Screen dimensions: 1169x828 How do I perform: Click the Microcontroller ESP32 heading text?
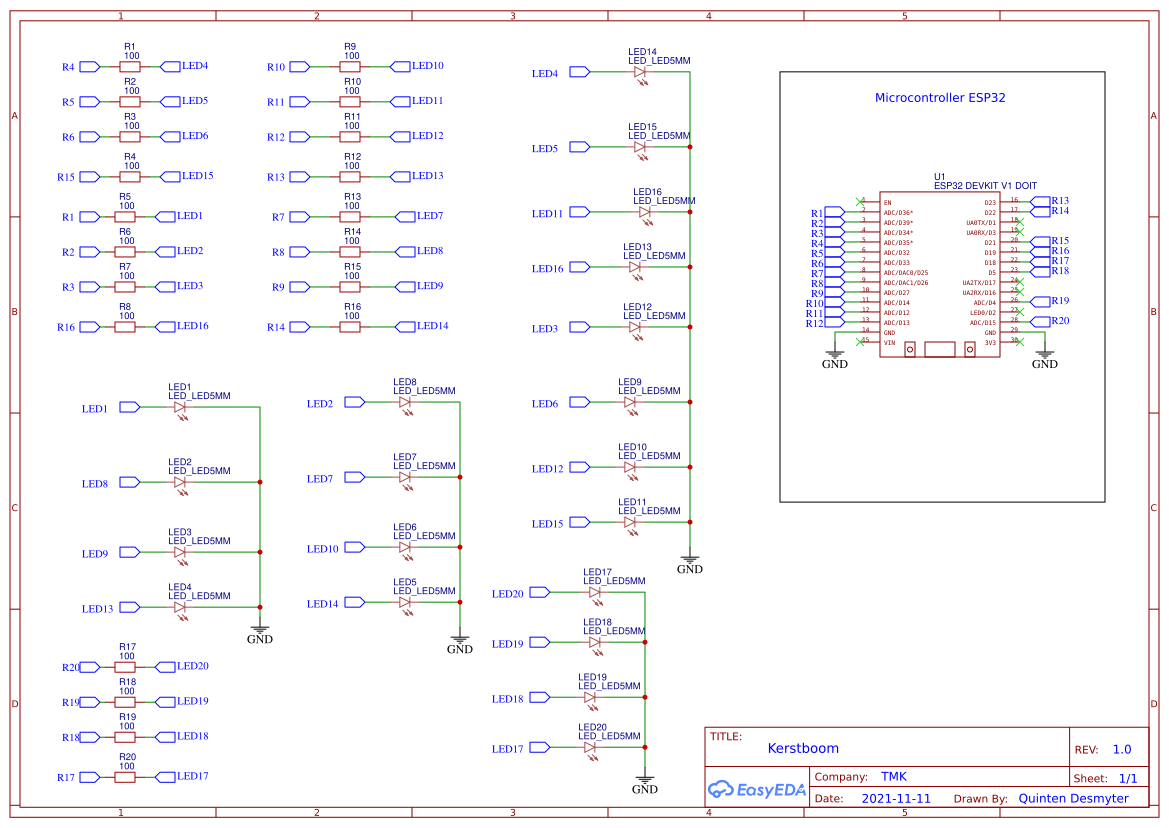click(940, 97)
